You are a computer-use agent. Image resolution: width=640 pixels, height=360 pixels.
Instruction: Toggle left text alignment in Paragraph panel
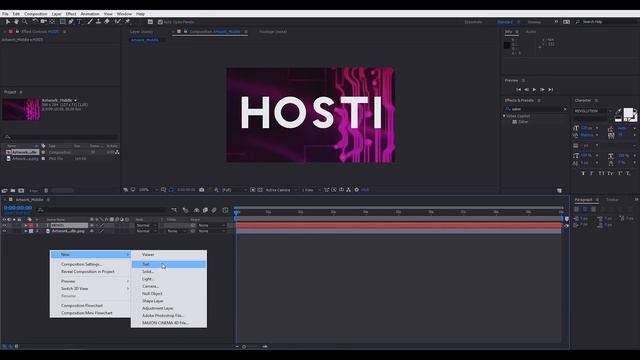pyautogui.click(x=577, y=209)
